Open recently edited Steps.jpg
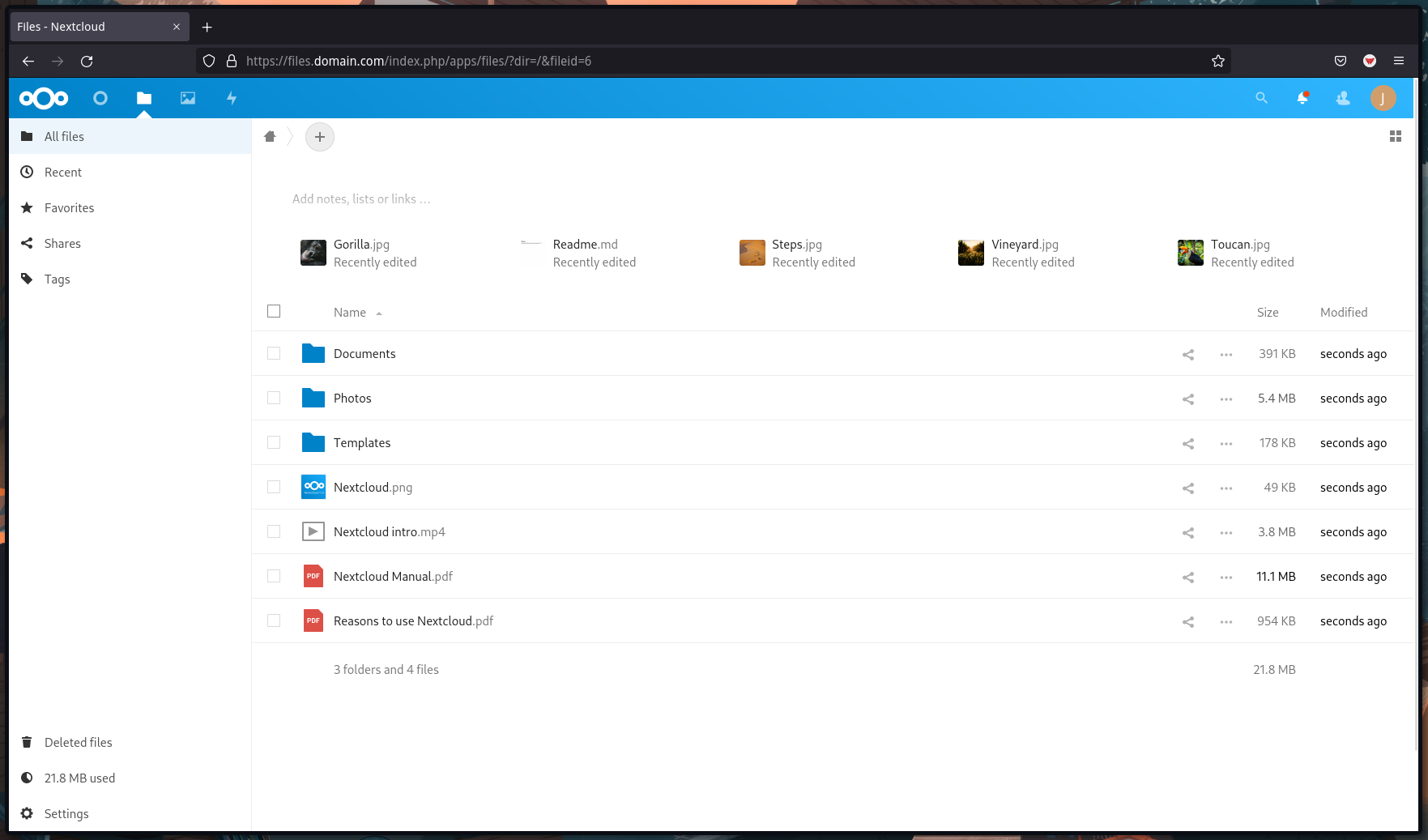 pyautogui.click(x=798, y=253)
